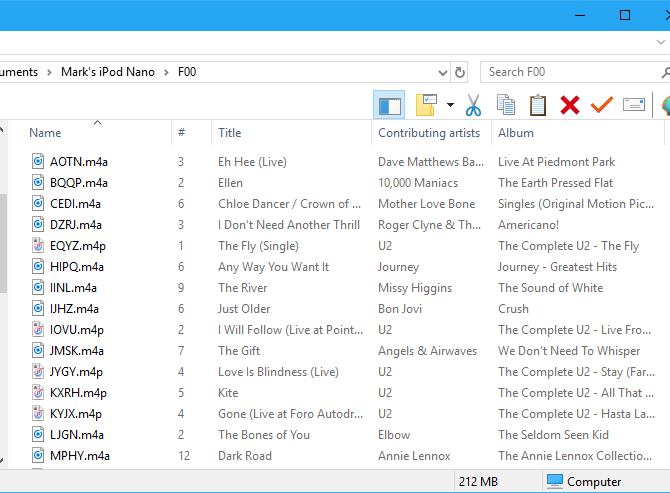Click the Copy icon in toolbar
The height and width of the screenshot is (493, 670).
pos(506,104)
